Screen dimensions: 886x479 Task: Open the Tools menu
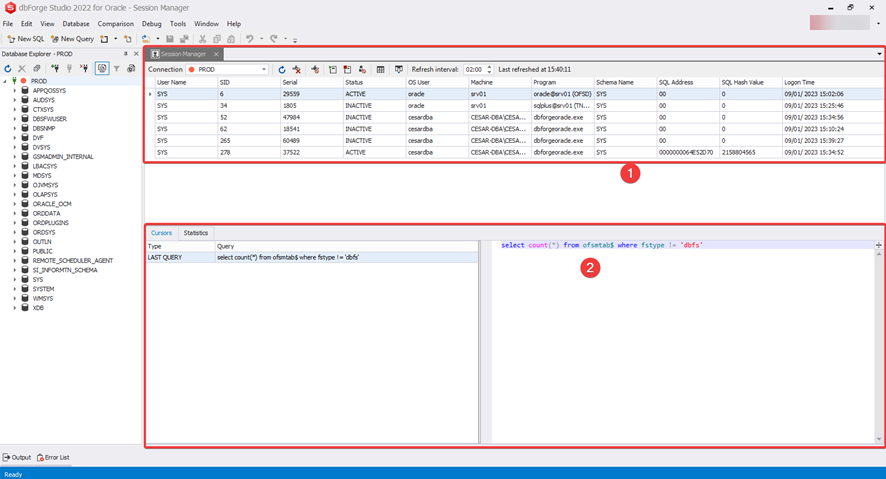pos(177,24)
